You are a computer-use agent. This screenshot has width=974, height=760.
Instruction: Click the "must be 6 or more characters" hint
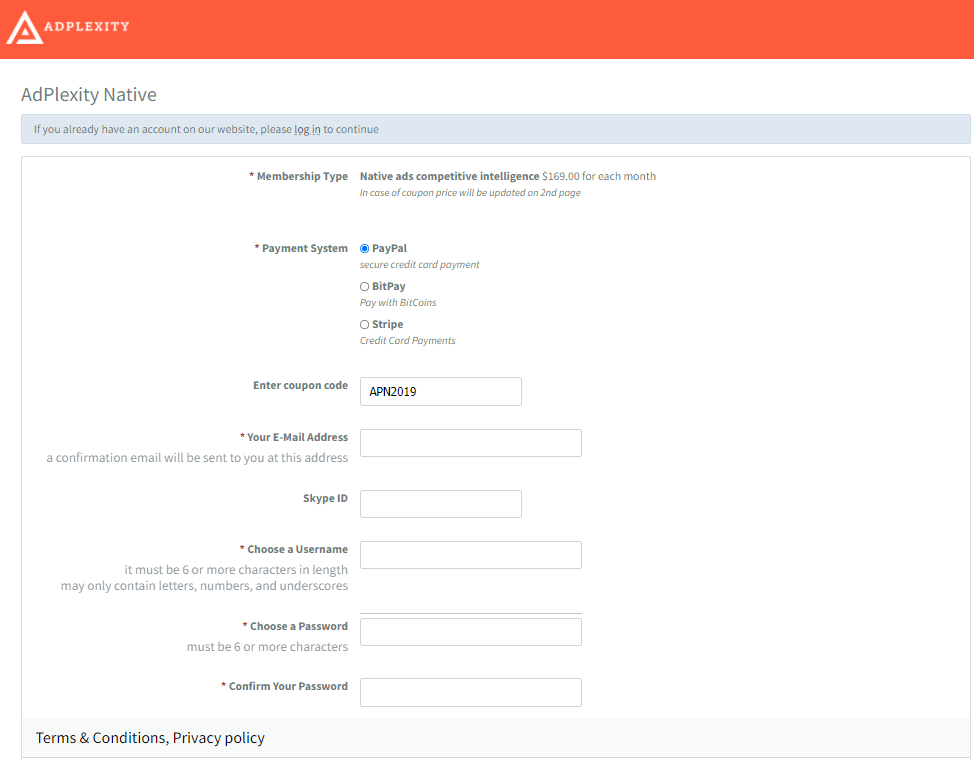267,647
